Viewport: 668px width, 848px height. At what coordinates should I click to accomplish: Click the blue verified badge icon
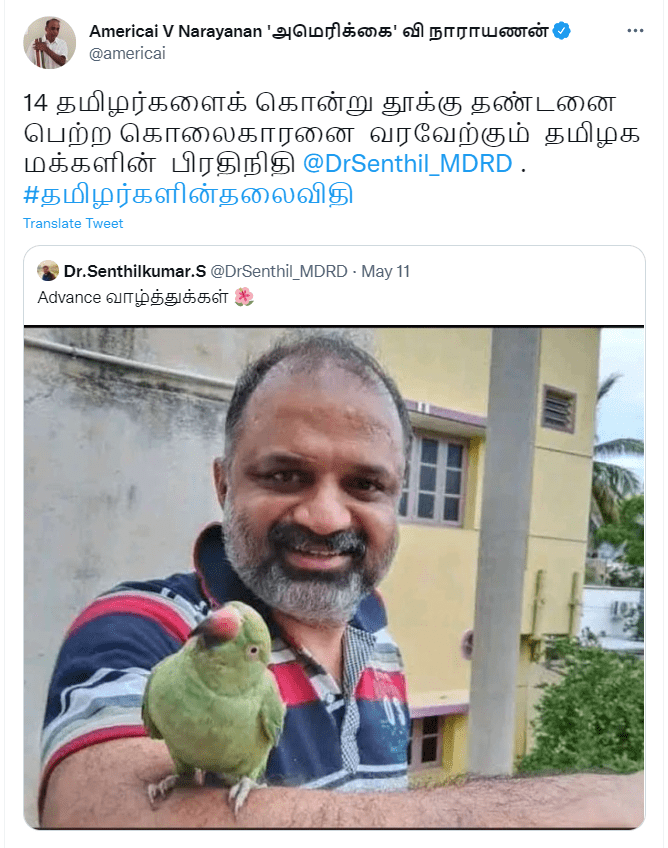click(562, 31)
